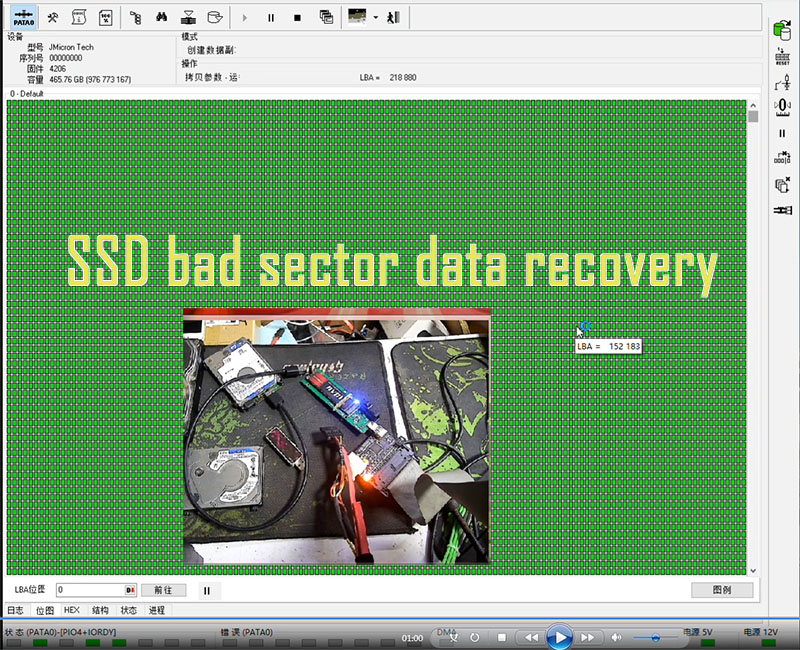This screenshot has height=650, width=800.
Task: Toggle shuffle in the video player
Action: (x=453, y=637)
